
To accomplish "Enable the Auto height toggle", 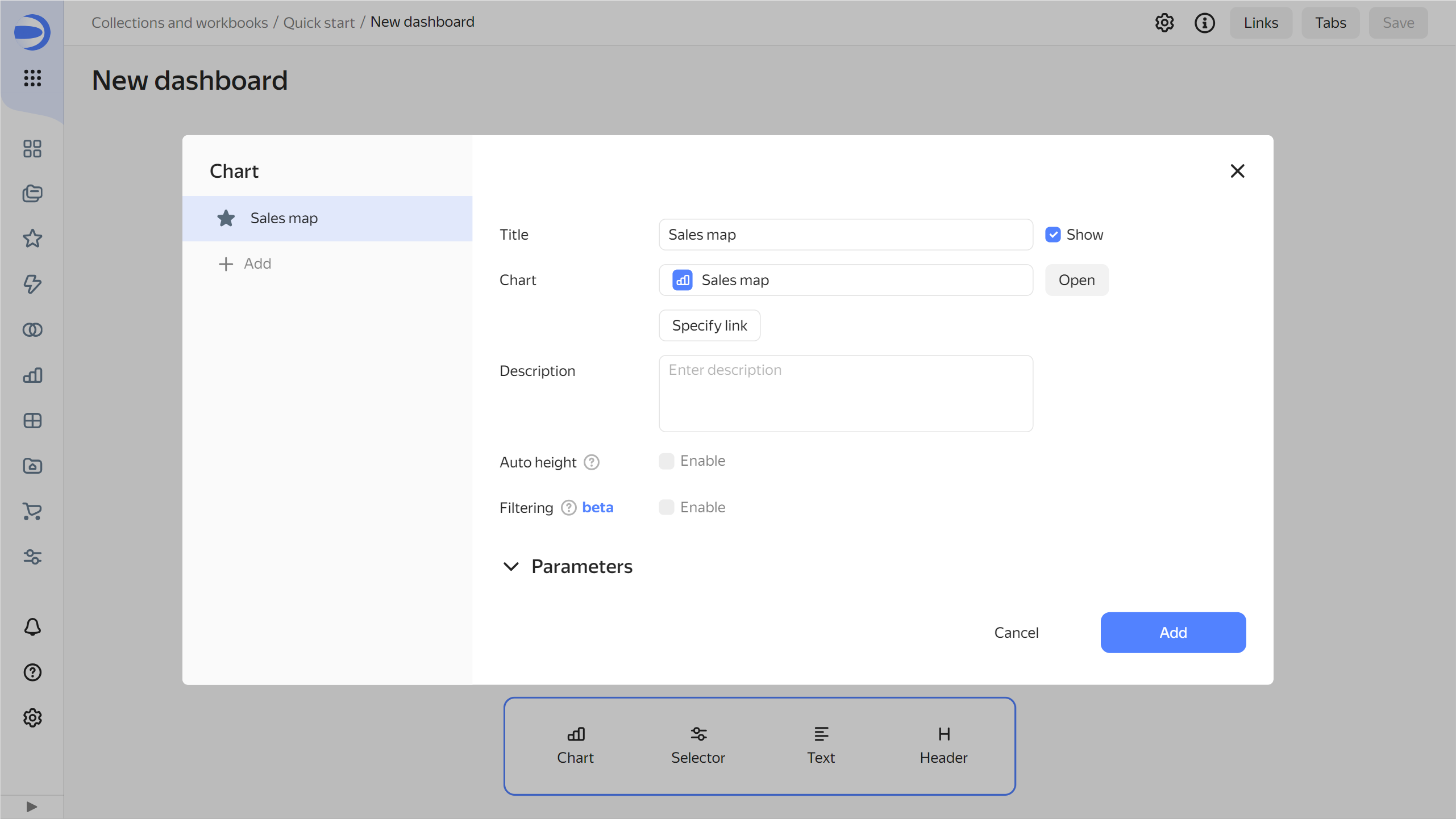I will click(x=666, y=461).
